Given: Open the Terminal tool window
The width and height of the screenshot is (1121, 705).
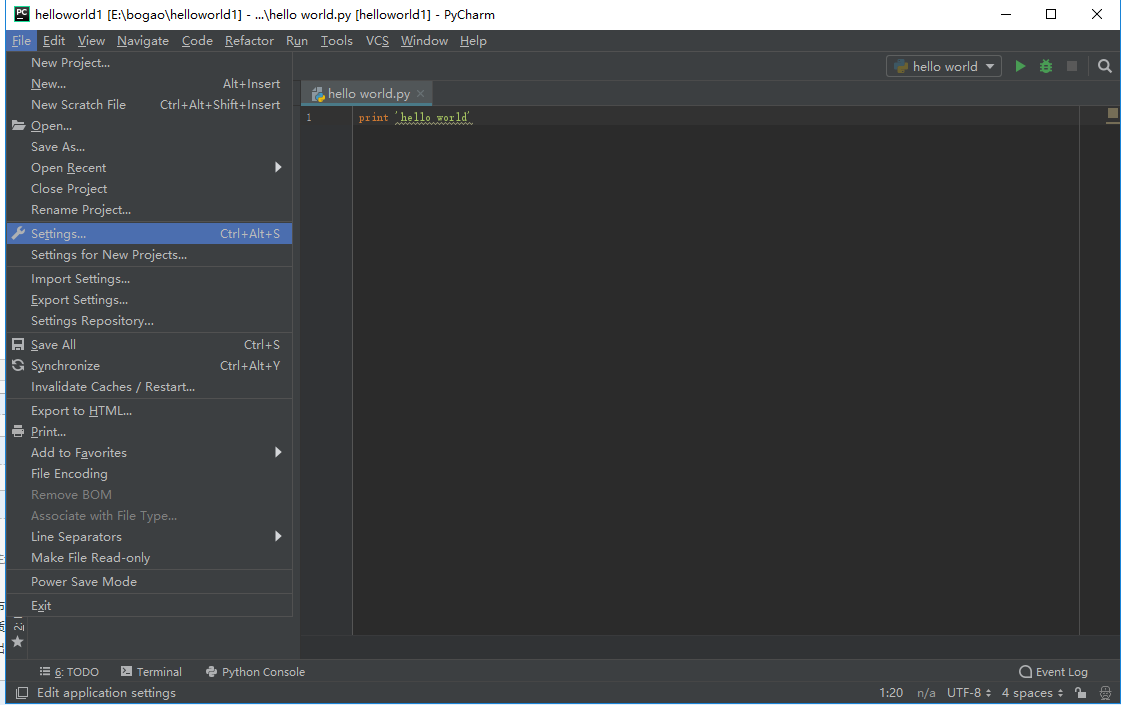Looking at the screenshot, I should pyautogui.click(x=151, y=672).
